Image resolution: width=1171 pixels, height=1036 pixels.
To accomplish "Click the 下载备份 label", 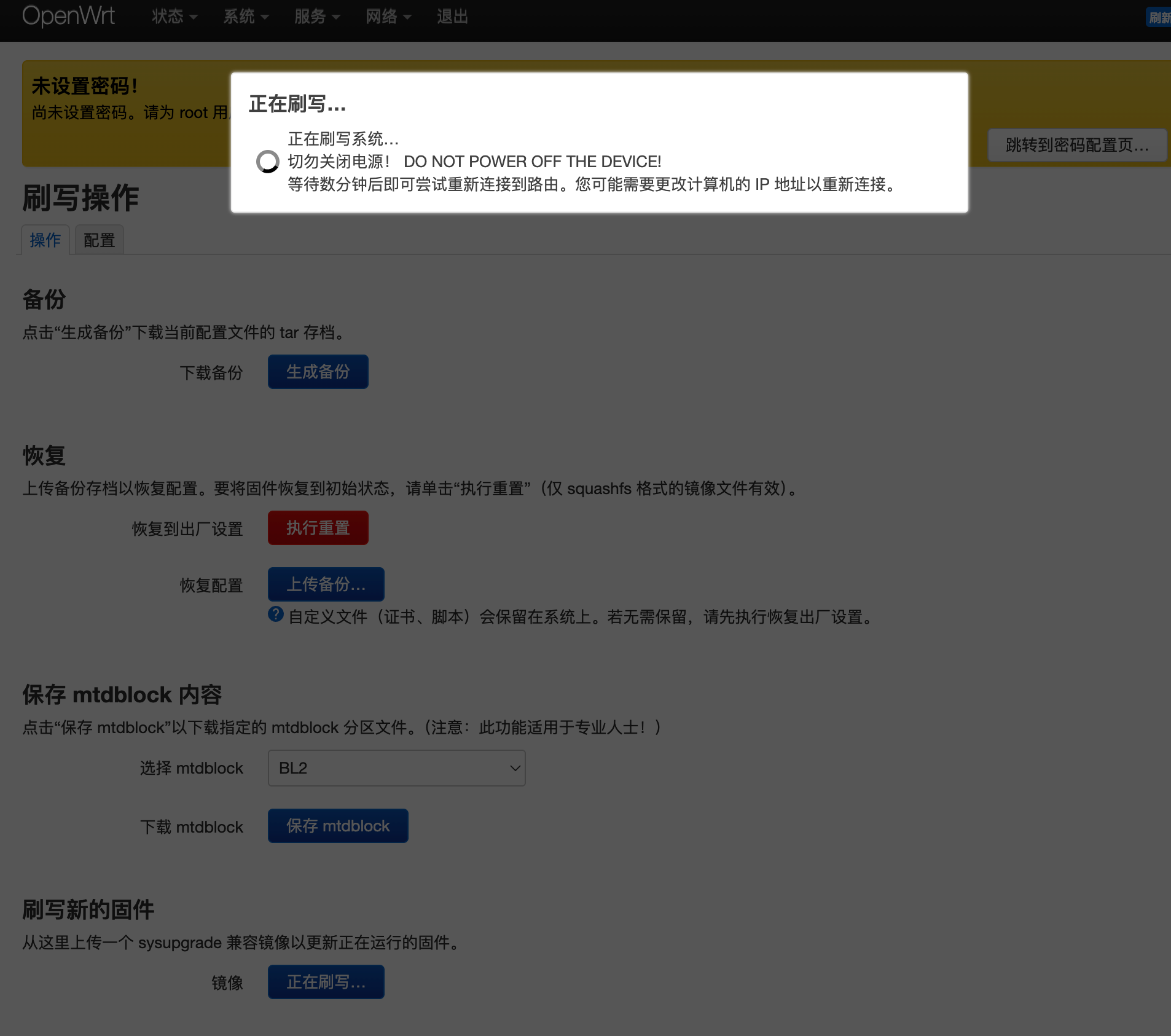I will pyautogui.click(x=211, y=372).
